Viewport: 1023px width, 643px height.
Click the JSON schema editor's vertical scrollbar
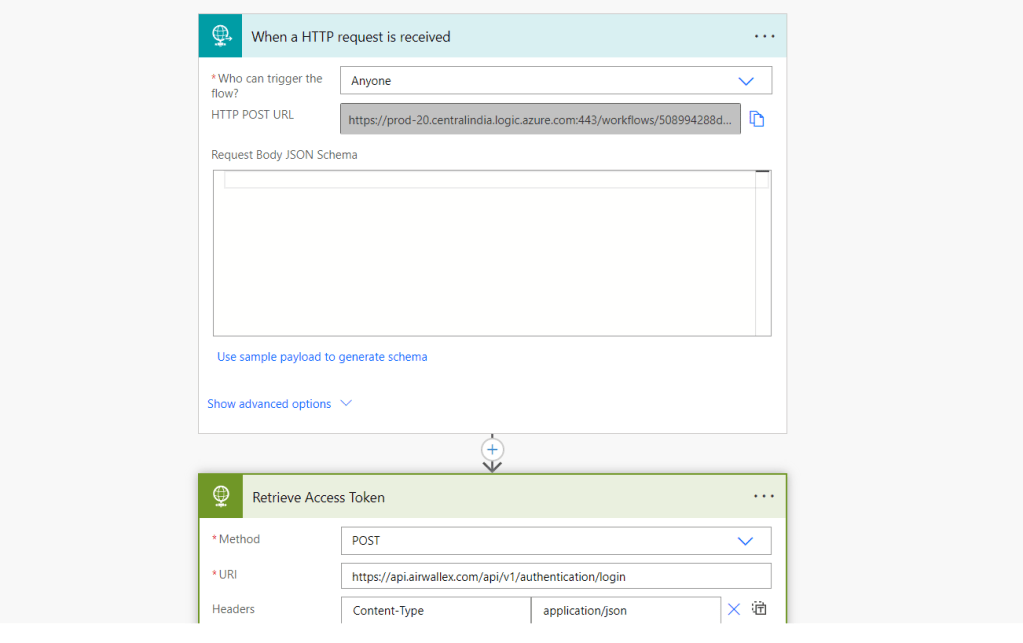pos(763,255)
